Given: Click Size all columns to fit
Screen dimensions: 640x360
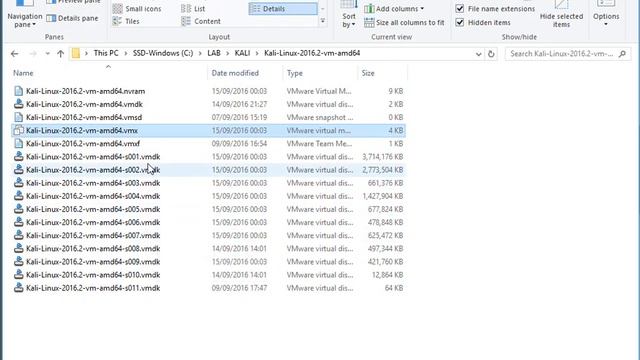Looking at the screenshot, I should [x=404, y=22].
